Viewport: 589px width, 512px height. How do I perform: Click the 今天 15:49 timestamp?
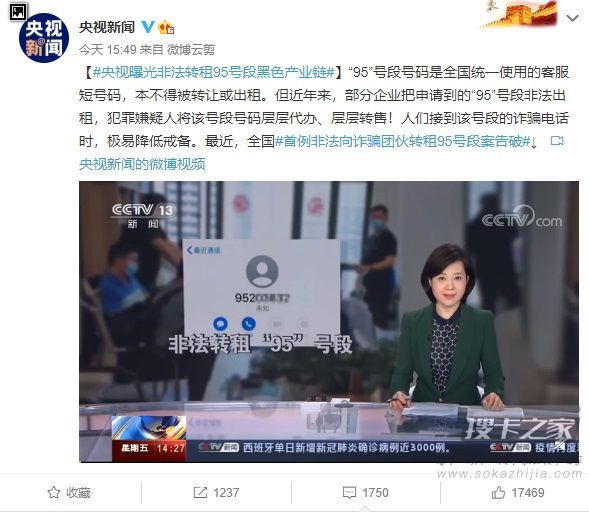(107, 50)
